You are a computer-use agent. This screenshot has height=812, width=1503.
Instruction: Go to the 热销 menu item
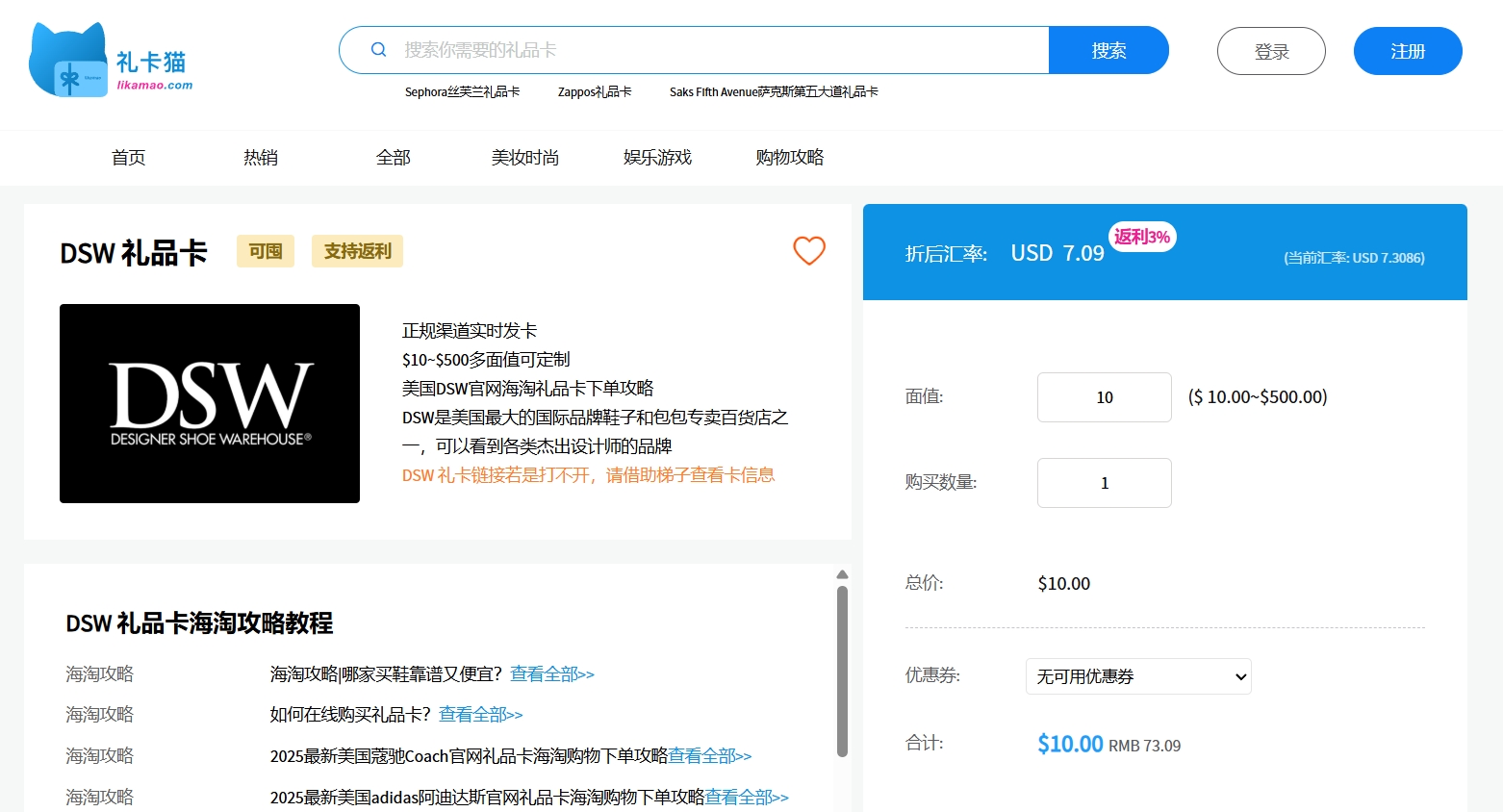261,158
